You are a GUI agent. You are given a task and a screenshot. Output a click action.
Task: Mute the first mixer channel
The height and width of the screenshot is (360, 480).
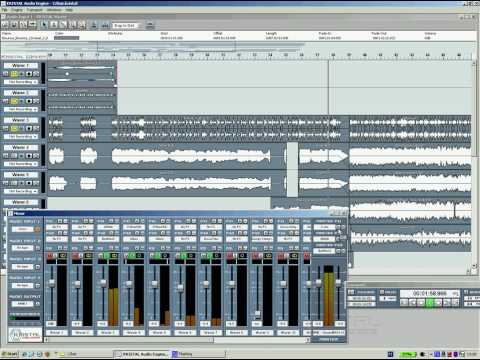(x=50, y=256)
